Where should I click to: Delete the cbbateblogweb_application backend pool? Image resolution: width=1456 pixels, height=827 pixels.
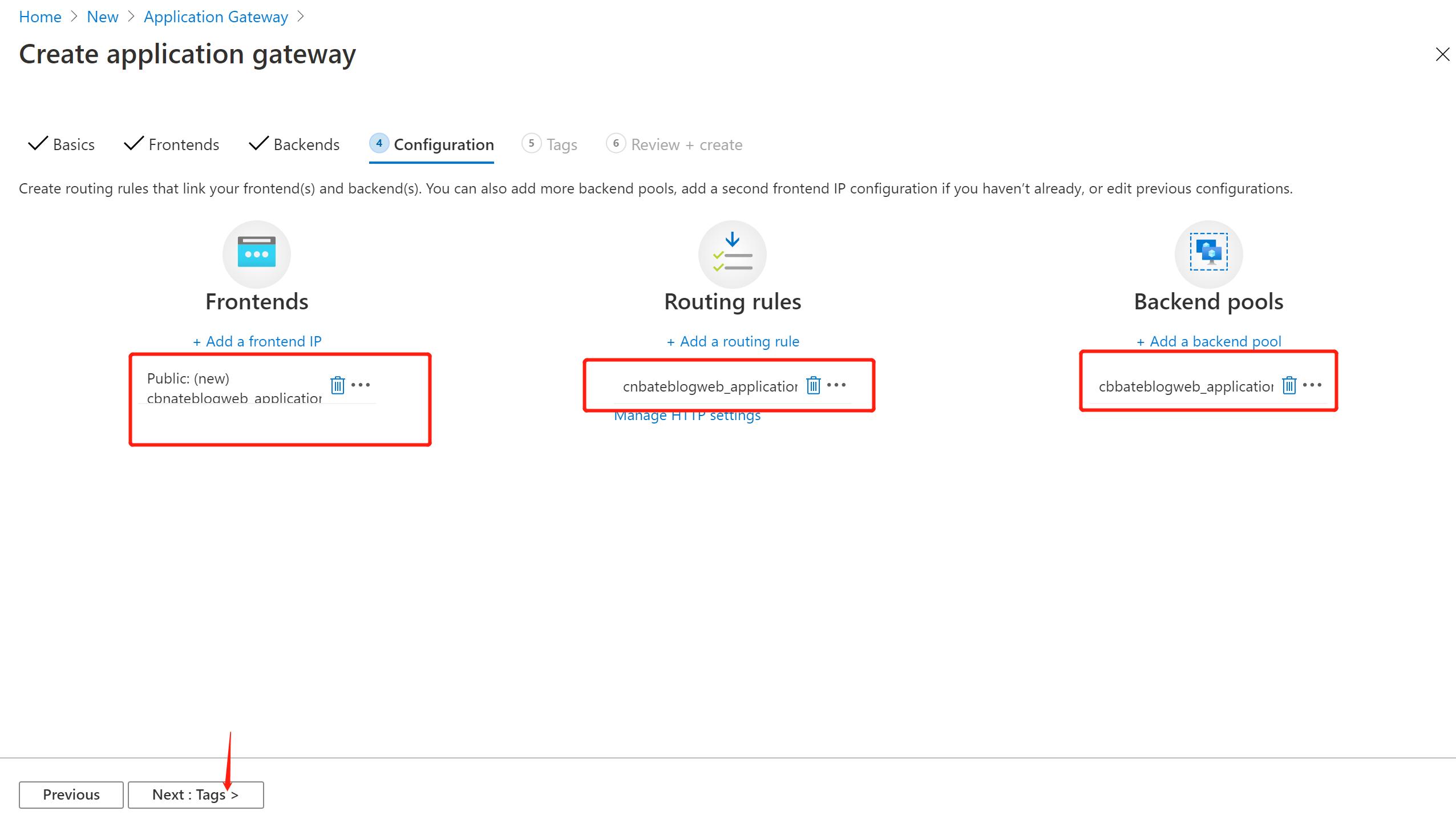[1289, 385]
